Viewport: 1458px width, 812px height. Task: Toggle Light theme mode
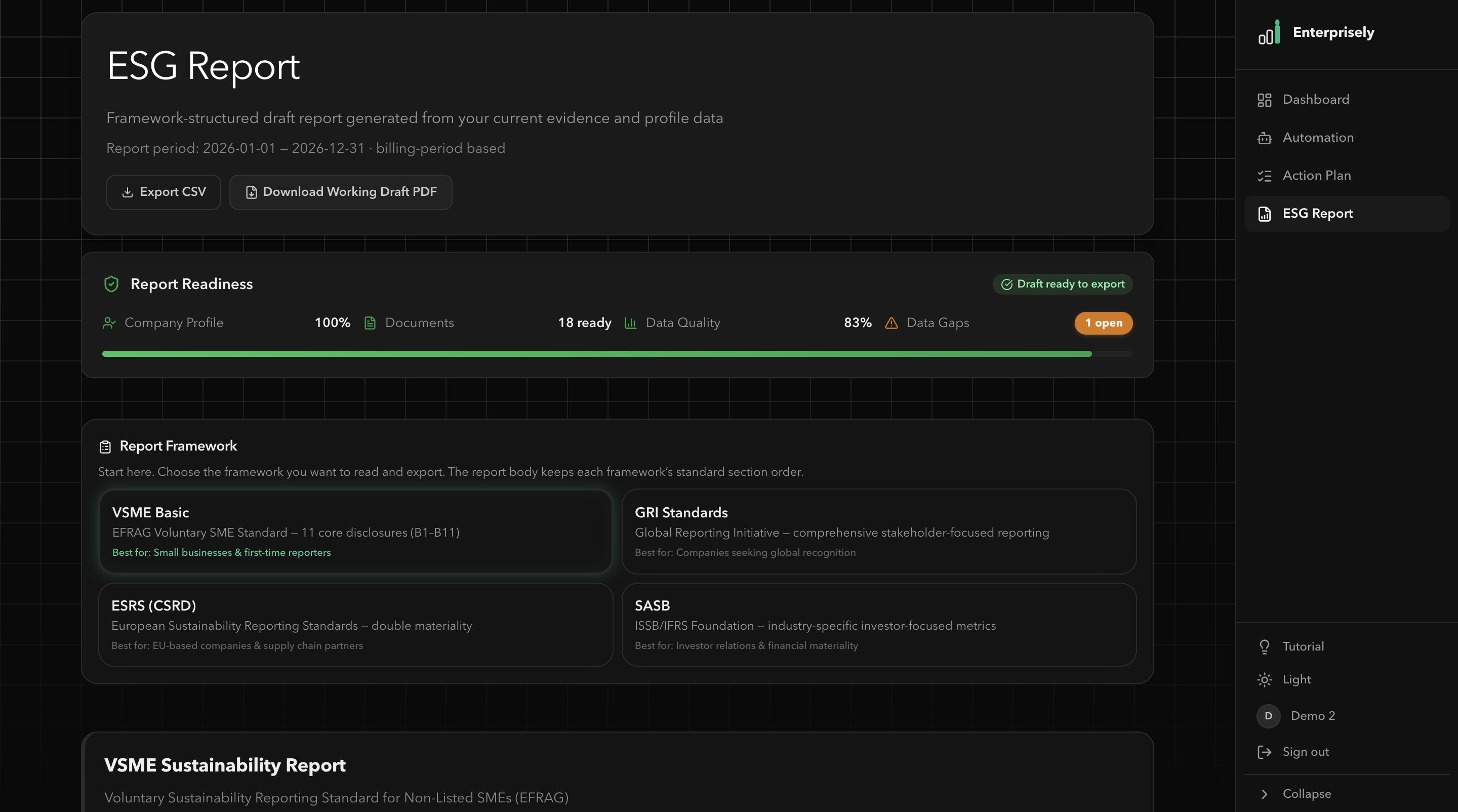(1295, 679)
